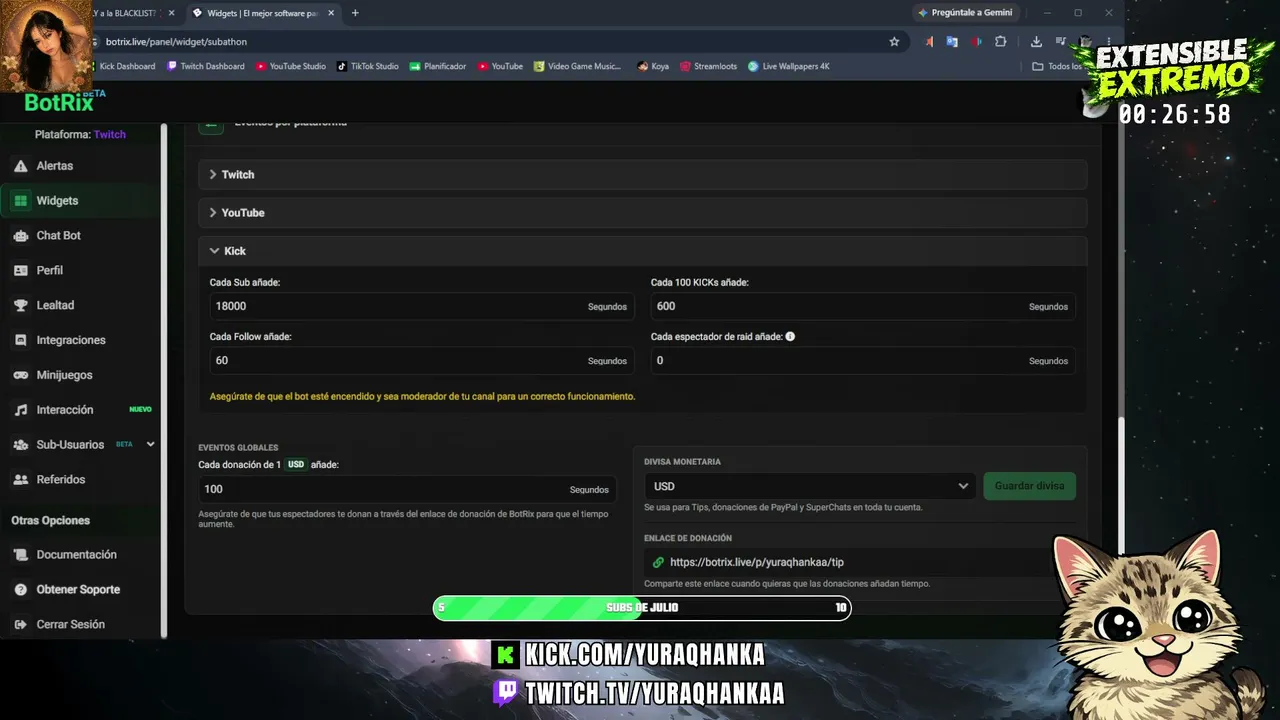Open Integraciones via its sidebar icon
Image resolution: width=1280 pixels, height=720 pixels.
click(x=20, y=341)
